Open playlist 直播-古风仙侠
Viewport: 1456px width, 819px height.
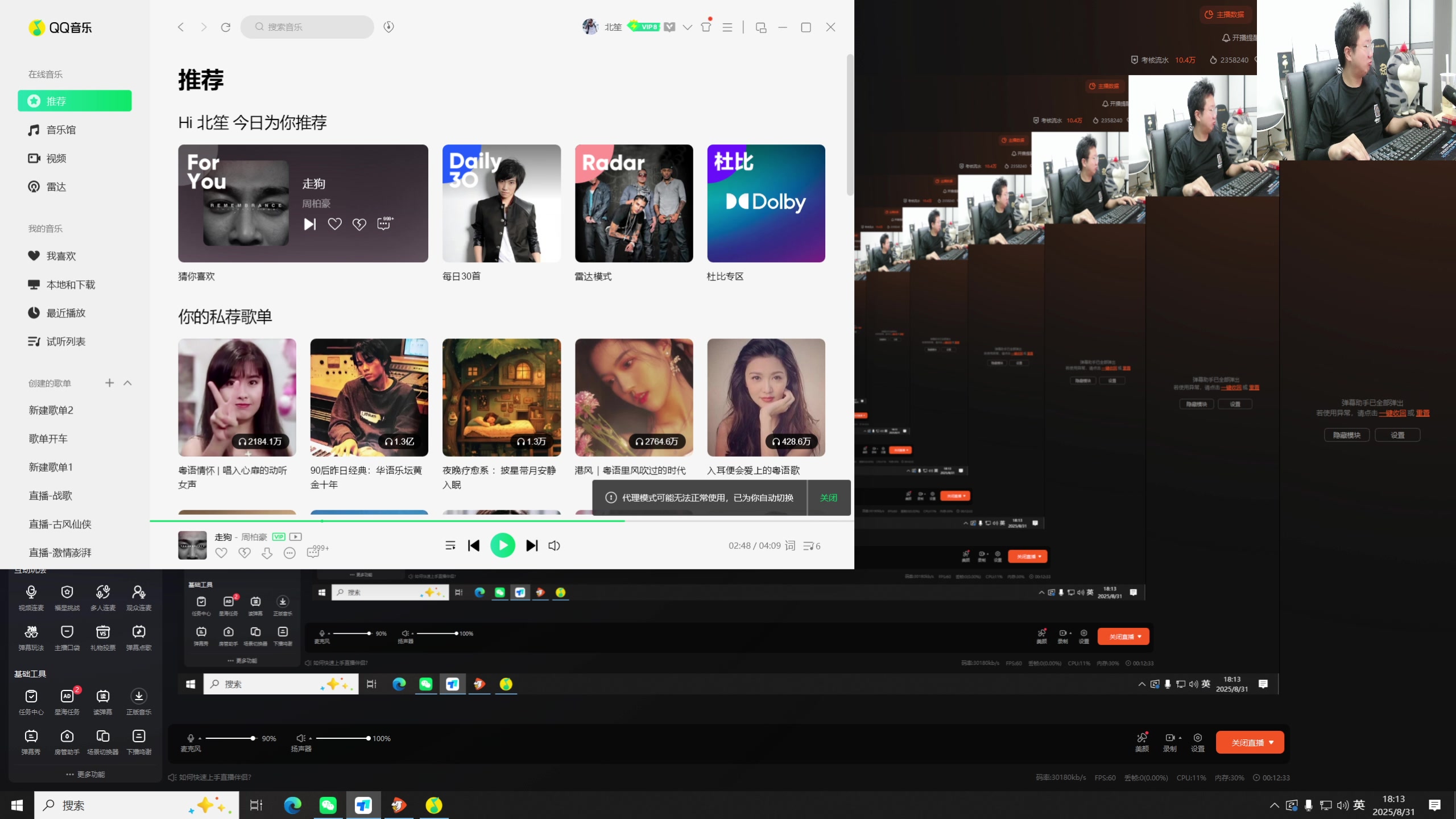[x=60, y=524]
